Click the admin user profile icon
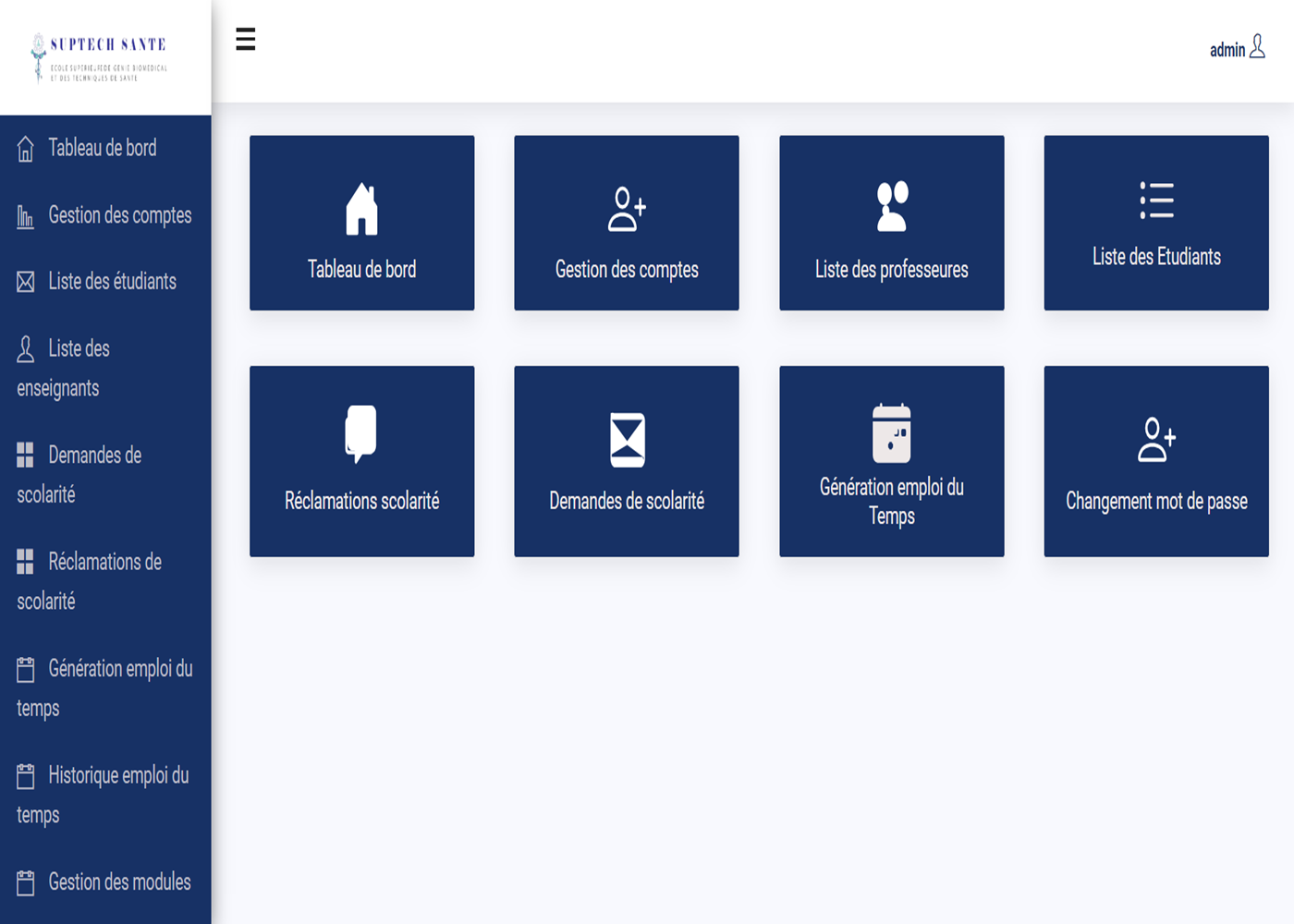 click(x=1257, y=47)
